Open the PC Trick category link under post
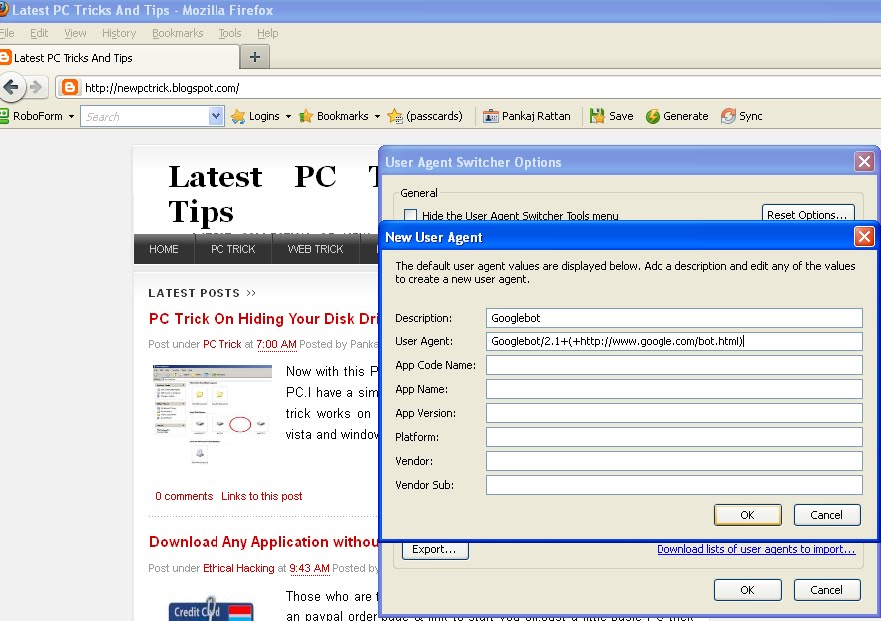Viewport: 881px width, 621px height. click(222, 344)
